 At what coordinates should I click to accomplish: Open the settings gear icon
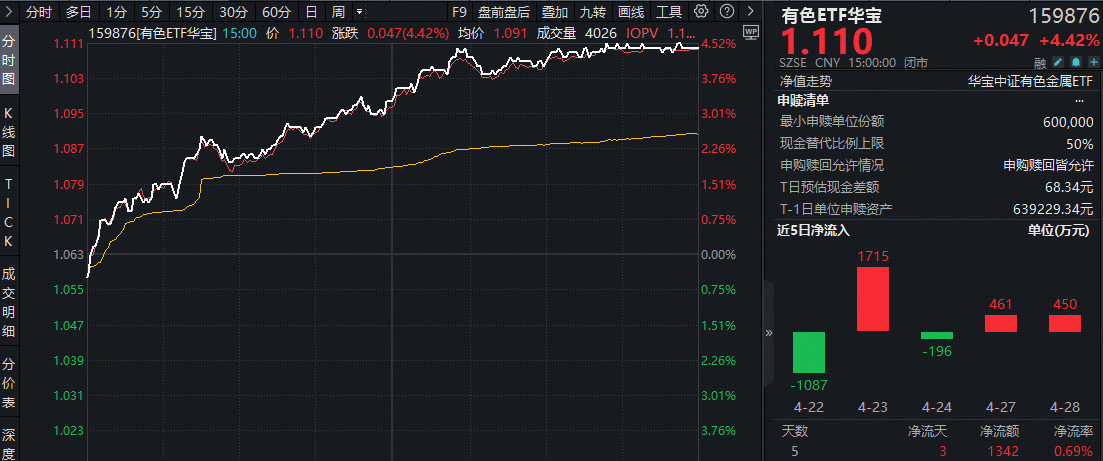701,12
